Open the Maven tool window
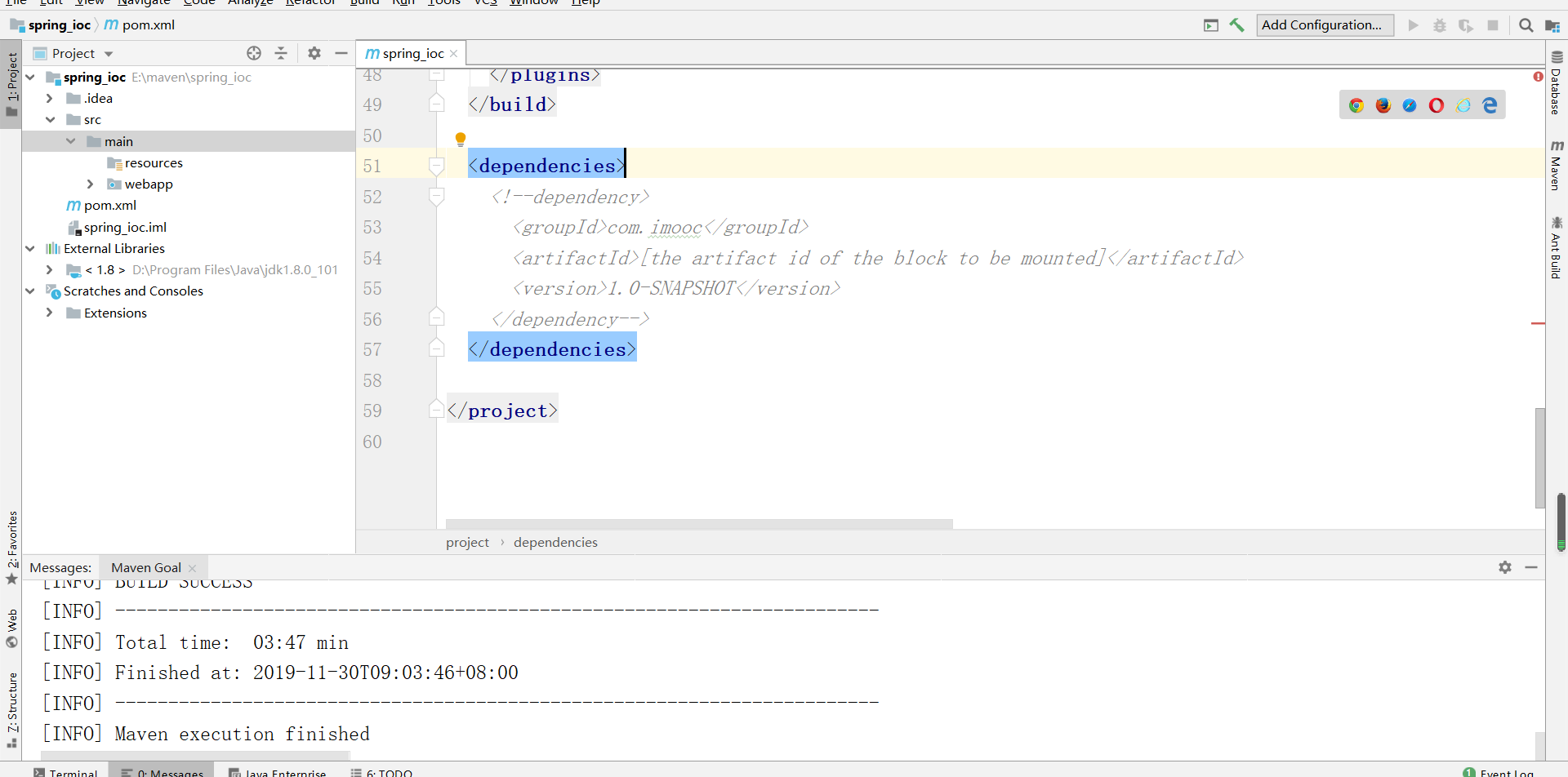Screen dimensions: 1568x777 (x=1557, y=166)
